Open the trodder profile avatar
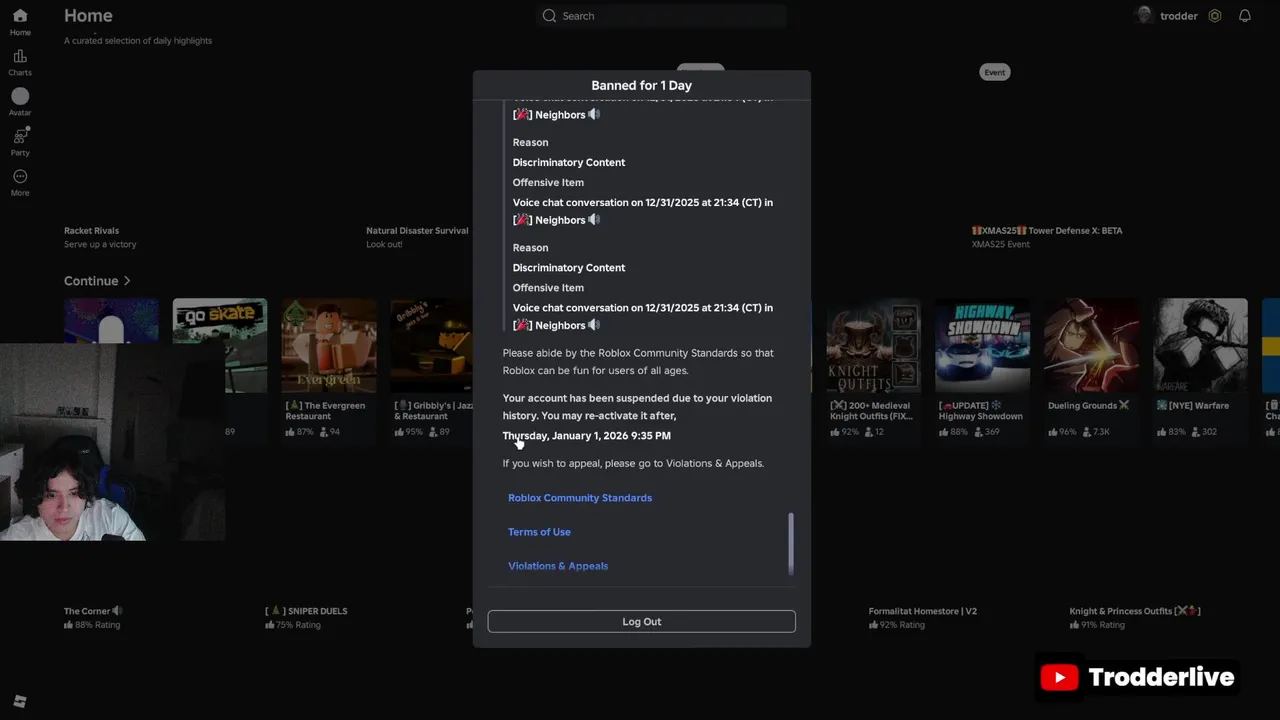Viewport: 1280px width, 720px height. point(1145,16)
